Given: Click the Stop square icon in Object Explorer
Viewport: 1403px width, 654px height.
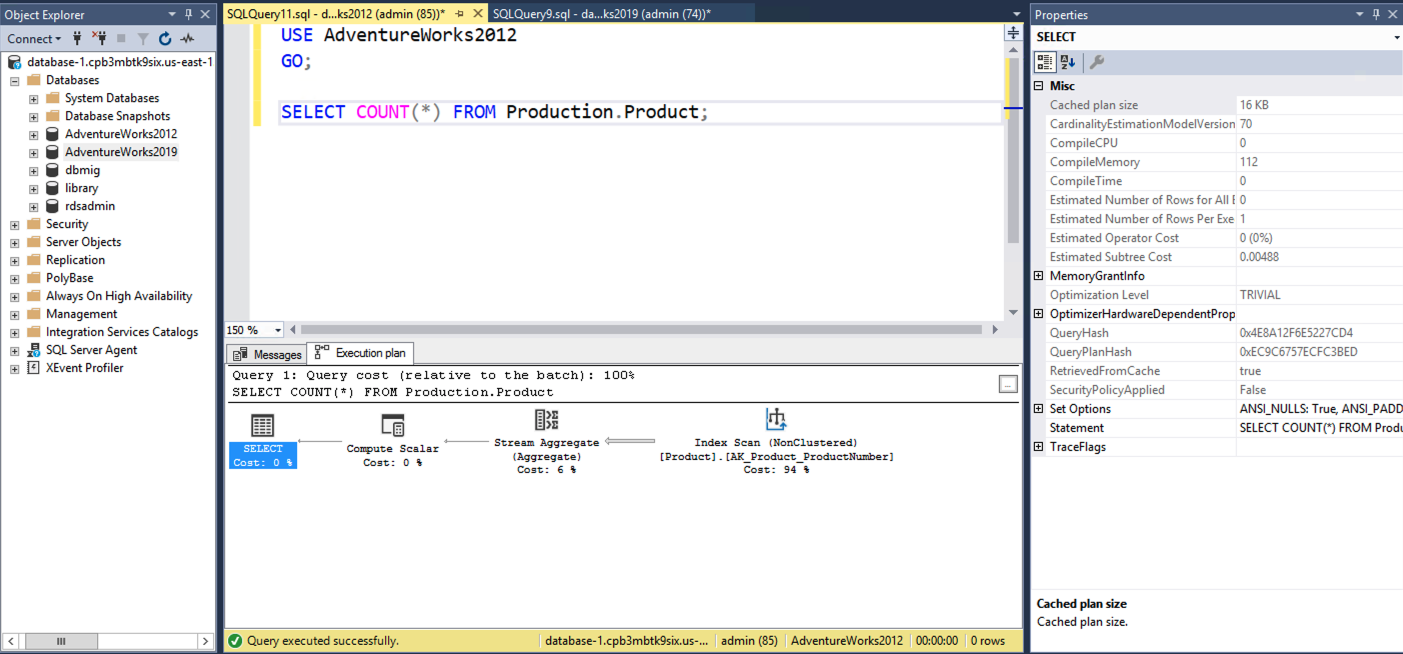Looking at the screenshot, I should pos(122,39).
